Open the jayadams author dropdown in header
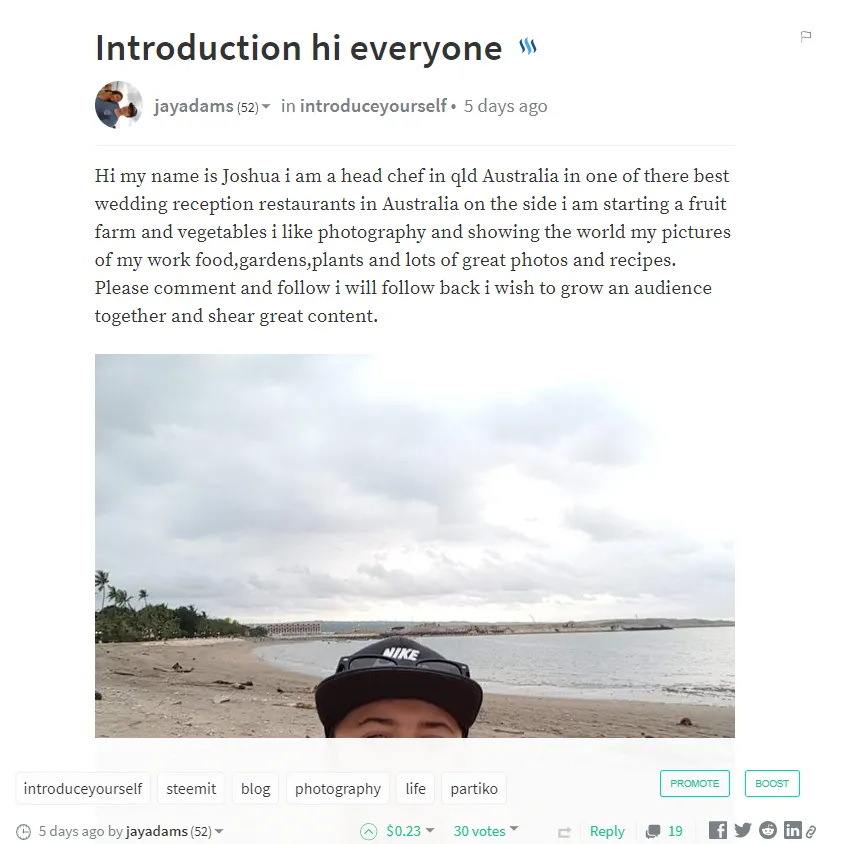855x844 pixels. pos(266,106)
